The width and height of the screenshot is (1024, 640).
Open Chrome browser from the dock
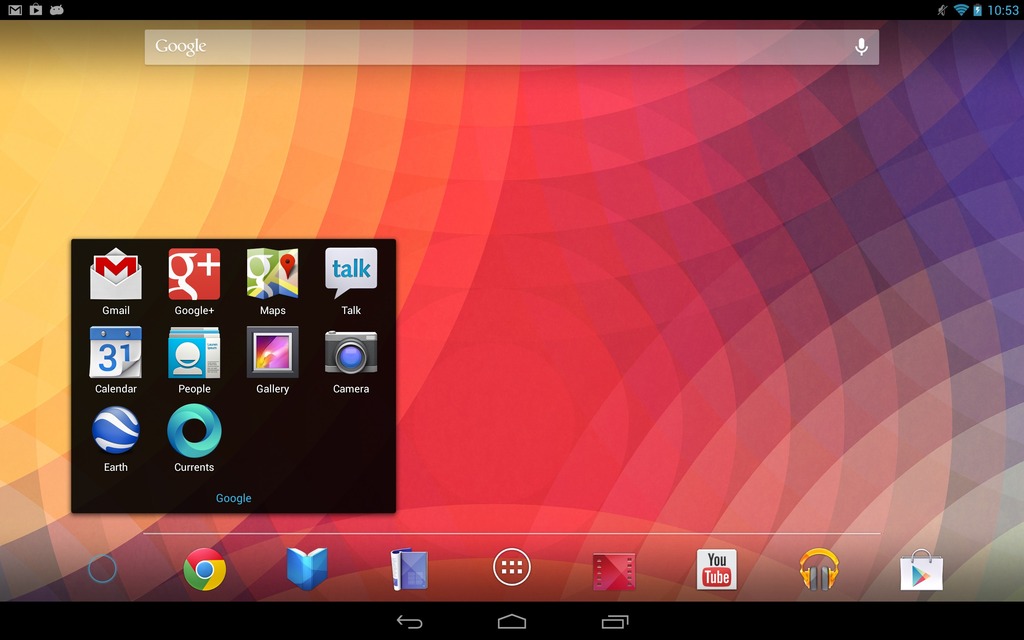click(204, 569)
